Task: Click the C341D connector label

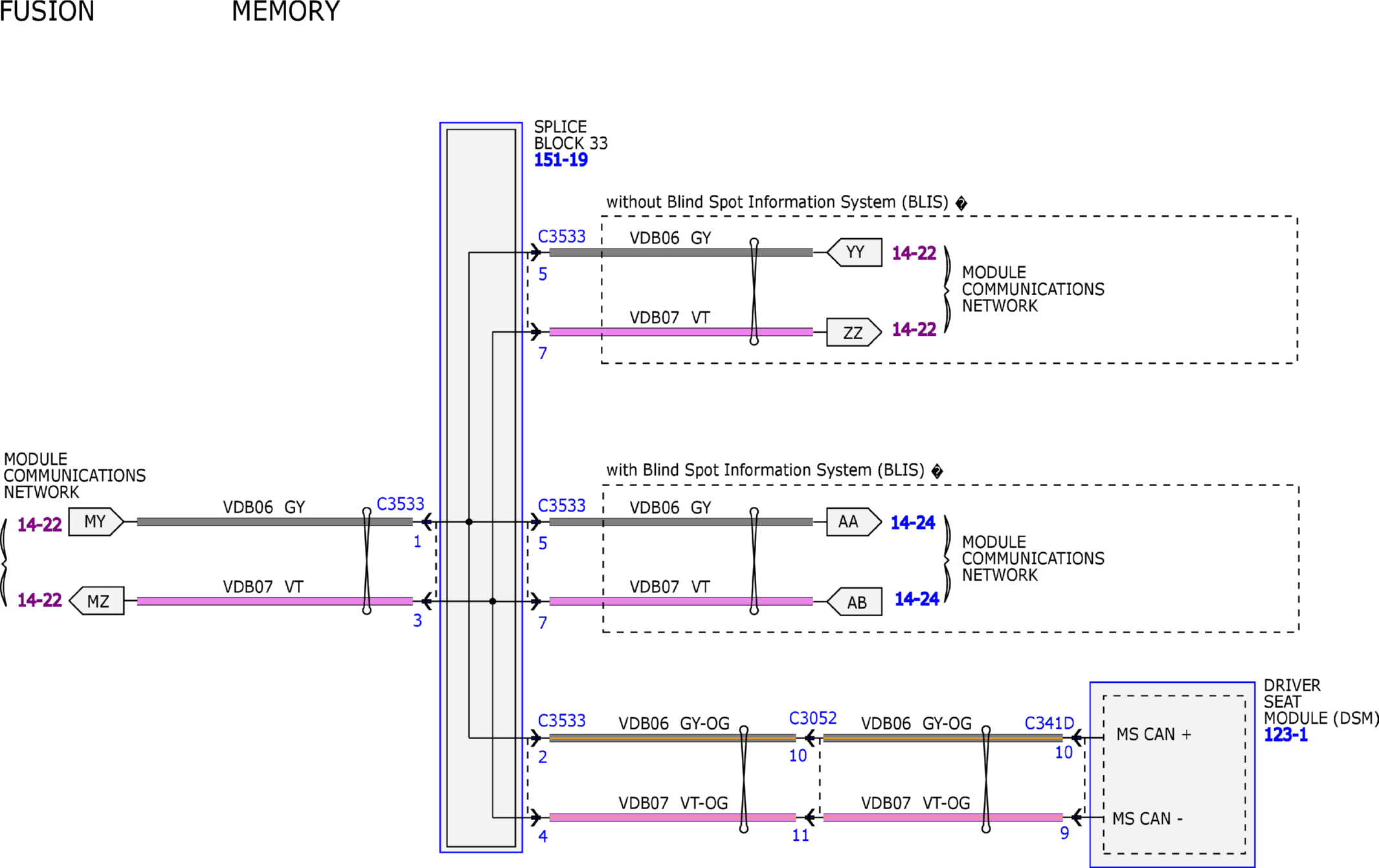Action: tap(1049, 724)
